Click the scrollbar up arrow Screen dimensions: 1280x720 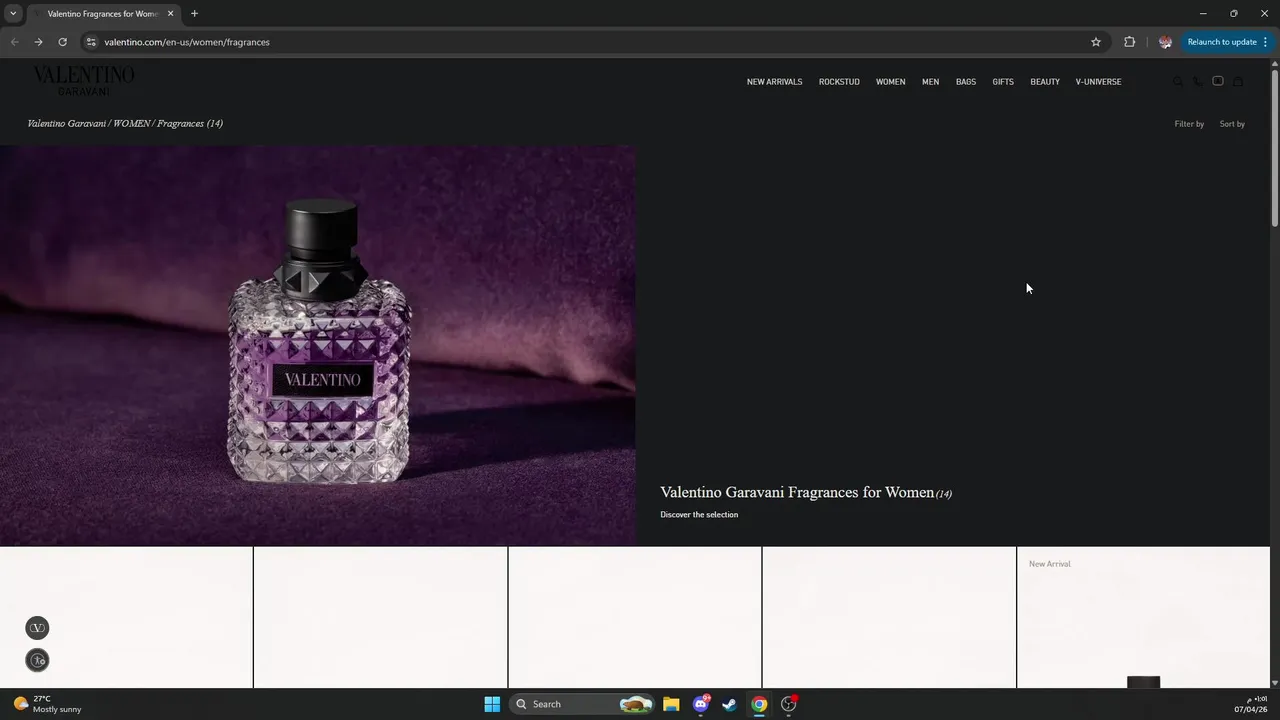point(1275,64)
